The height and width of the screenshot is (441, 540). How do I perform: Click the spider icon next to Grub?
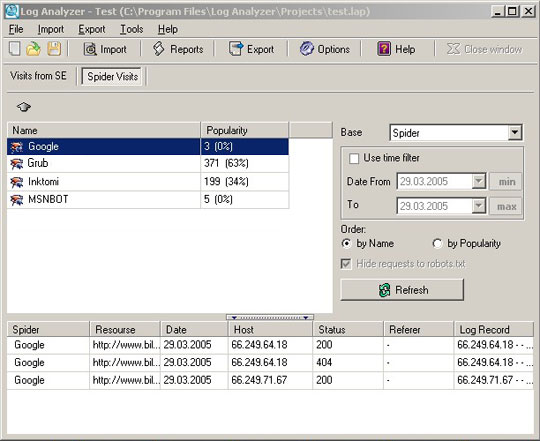tap(17, 164)
